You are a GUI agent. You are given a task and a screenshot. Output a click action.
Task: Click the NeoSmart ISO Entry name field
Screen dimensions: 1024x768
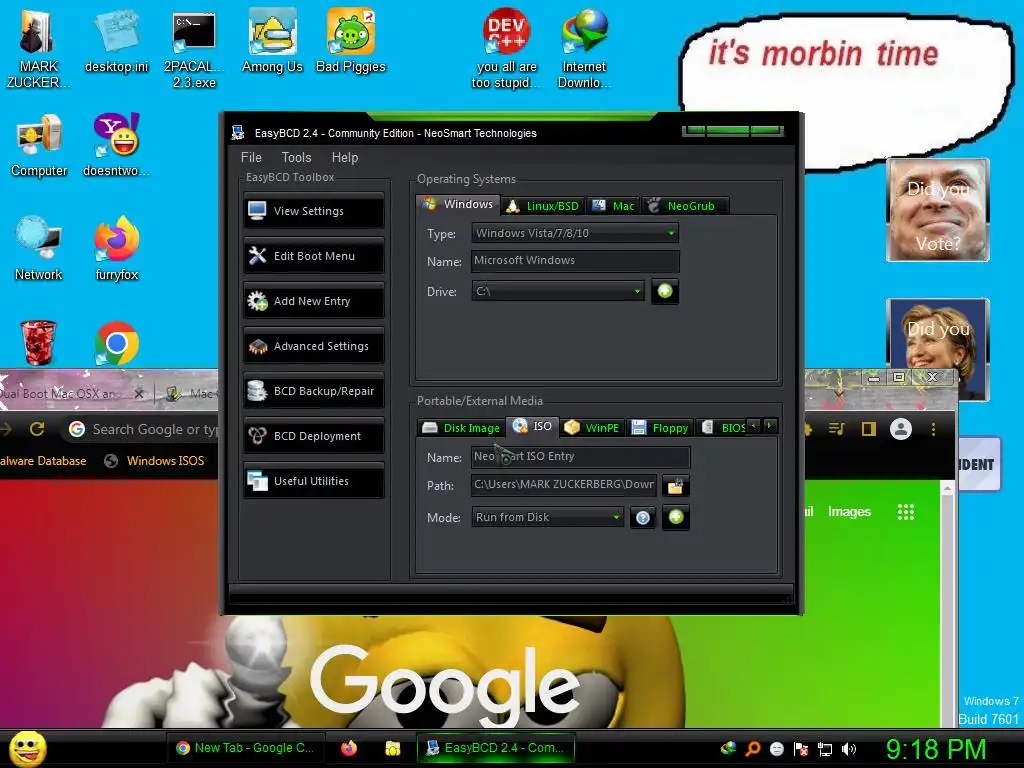click(580, 456)
